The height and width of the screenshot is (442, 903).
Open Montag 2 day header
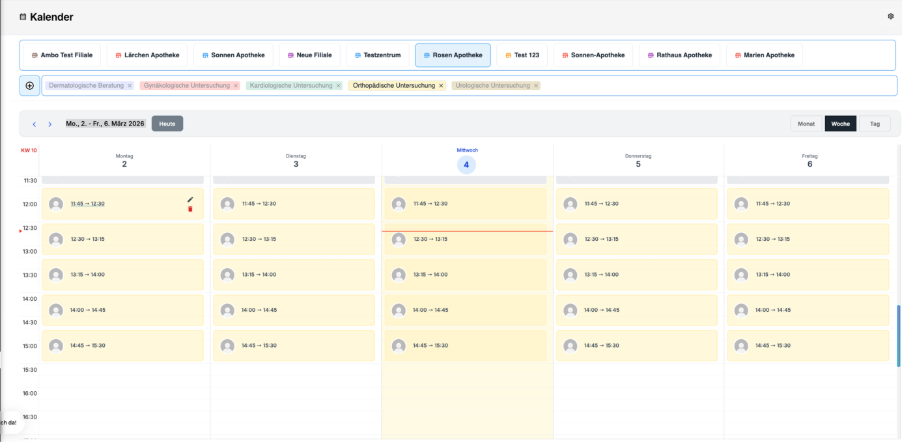tap(124, 161)
